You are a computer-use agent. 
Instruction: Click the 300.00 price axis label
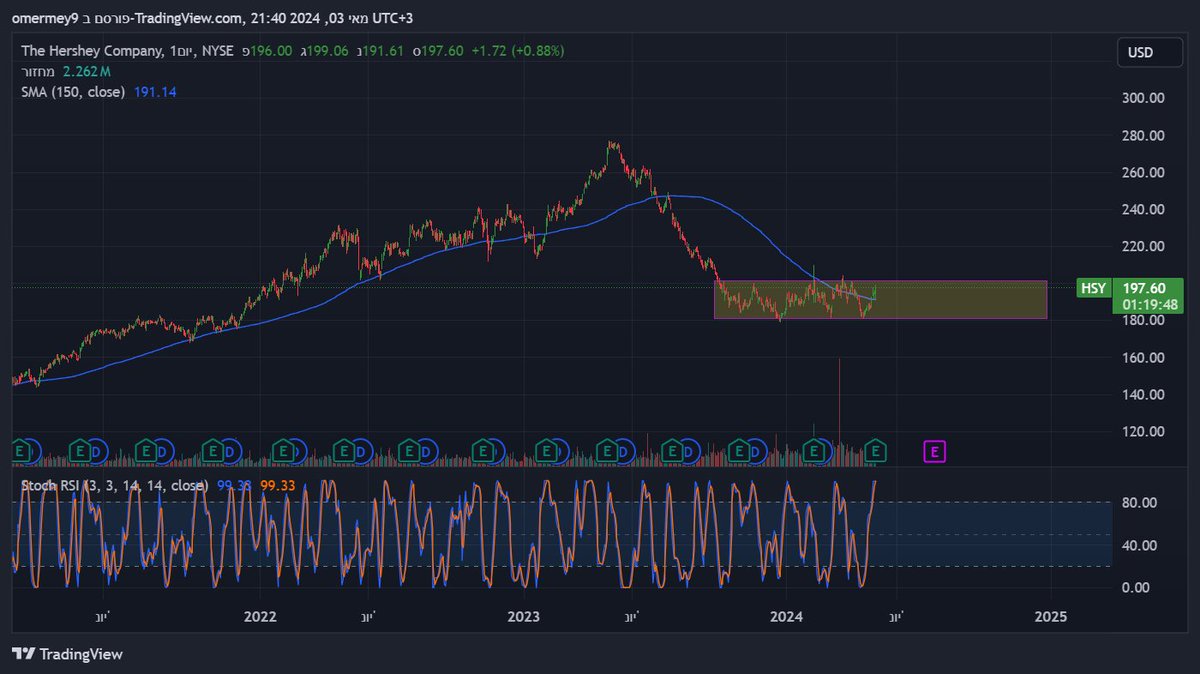click(1144, 98)
